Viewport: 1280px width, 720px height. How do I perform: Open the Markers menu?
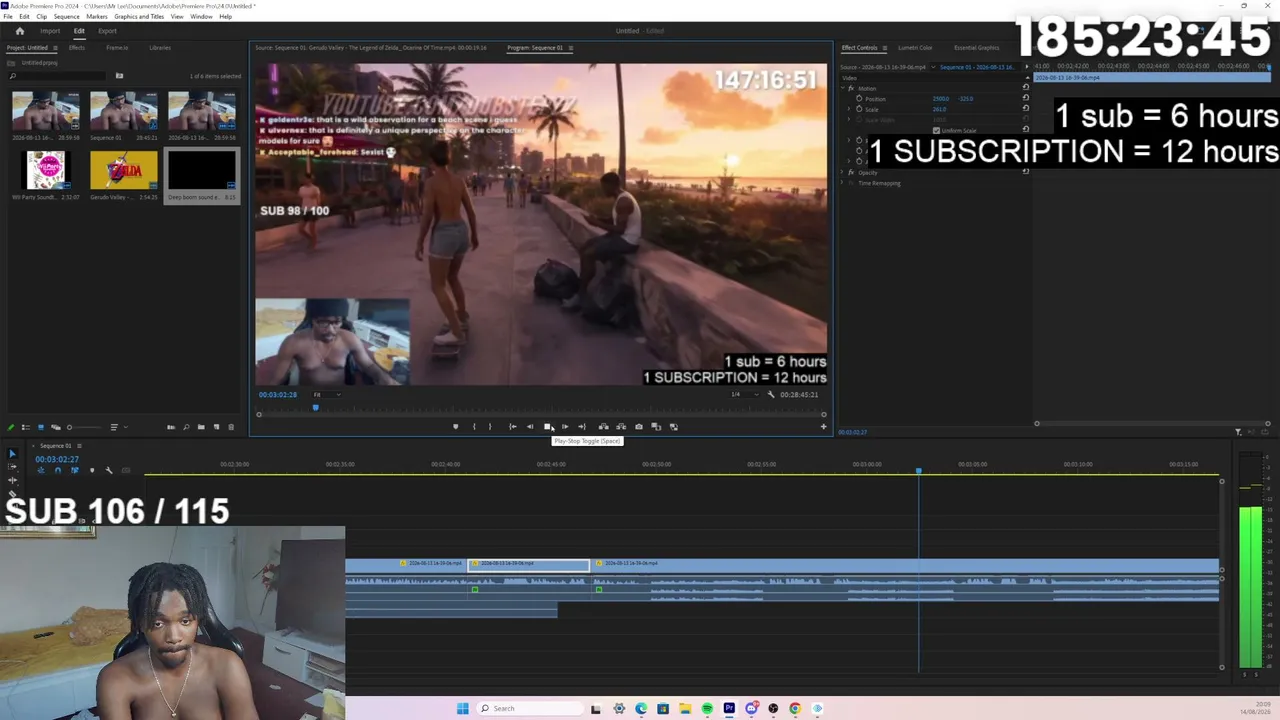pyautogui.click(x=97, y=17)
